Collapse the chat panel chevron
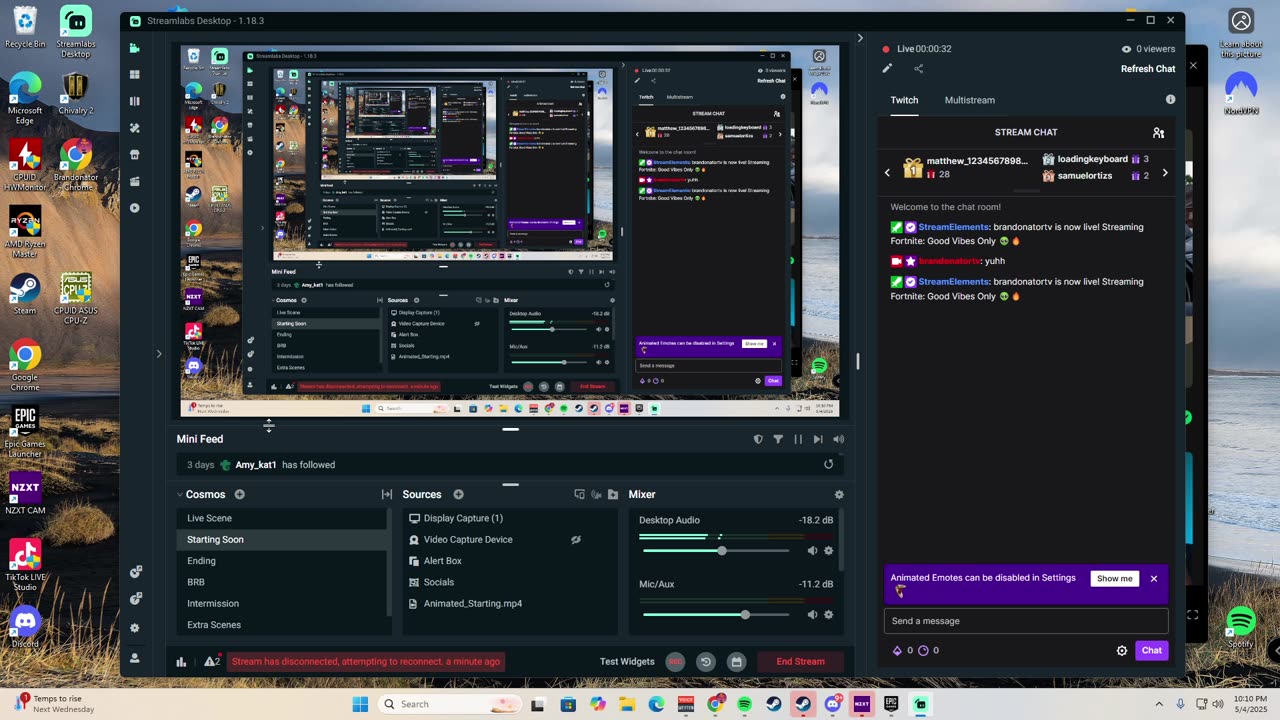1280x720 pixels. 860,38
